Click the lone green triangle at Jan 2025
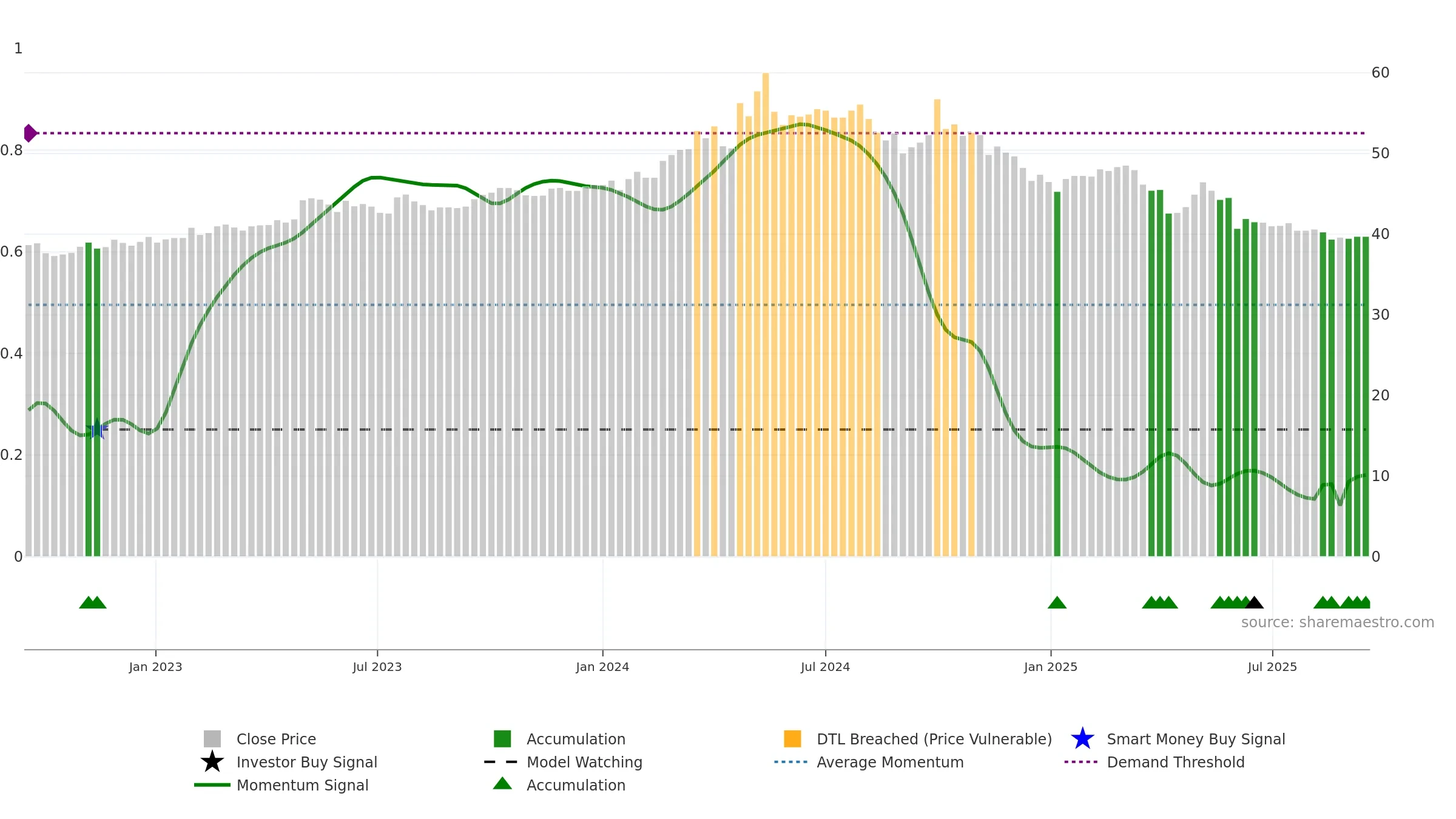This screenshot has height=819, width=1456. (x=1057, y=602)
